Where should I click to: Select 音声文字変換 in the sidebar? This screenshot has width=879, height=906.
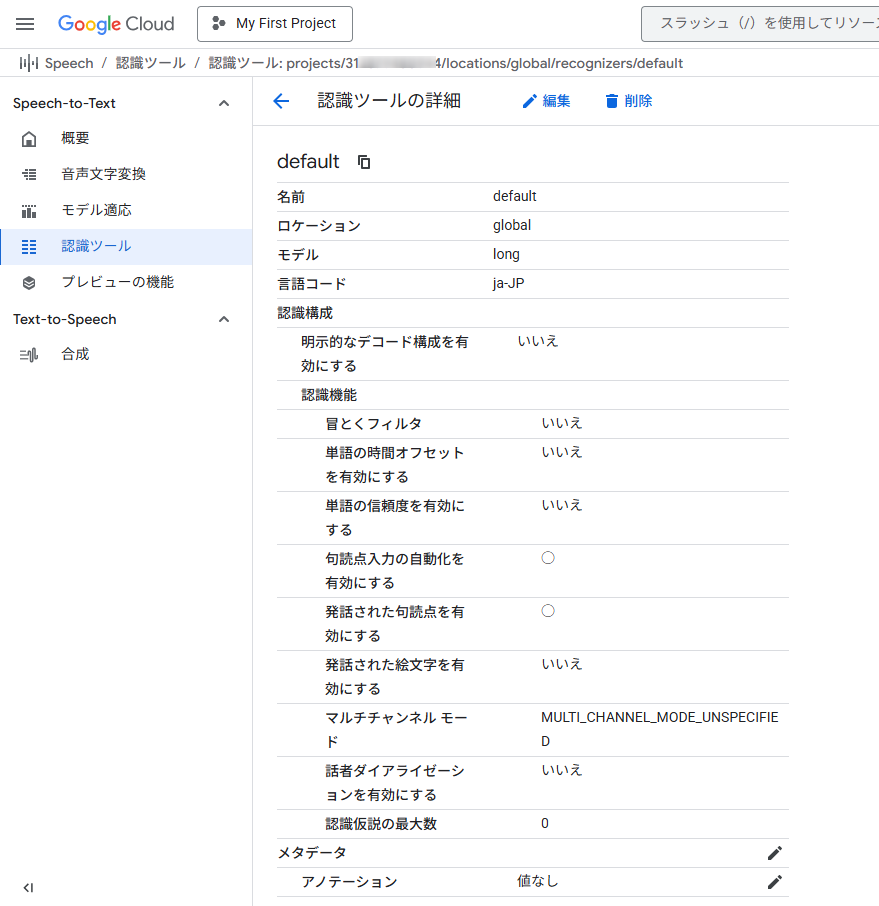[x=103, y=174]
